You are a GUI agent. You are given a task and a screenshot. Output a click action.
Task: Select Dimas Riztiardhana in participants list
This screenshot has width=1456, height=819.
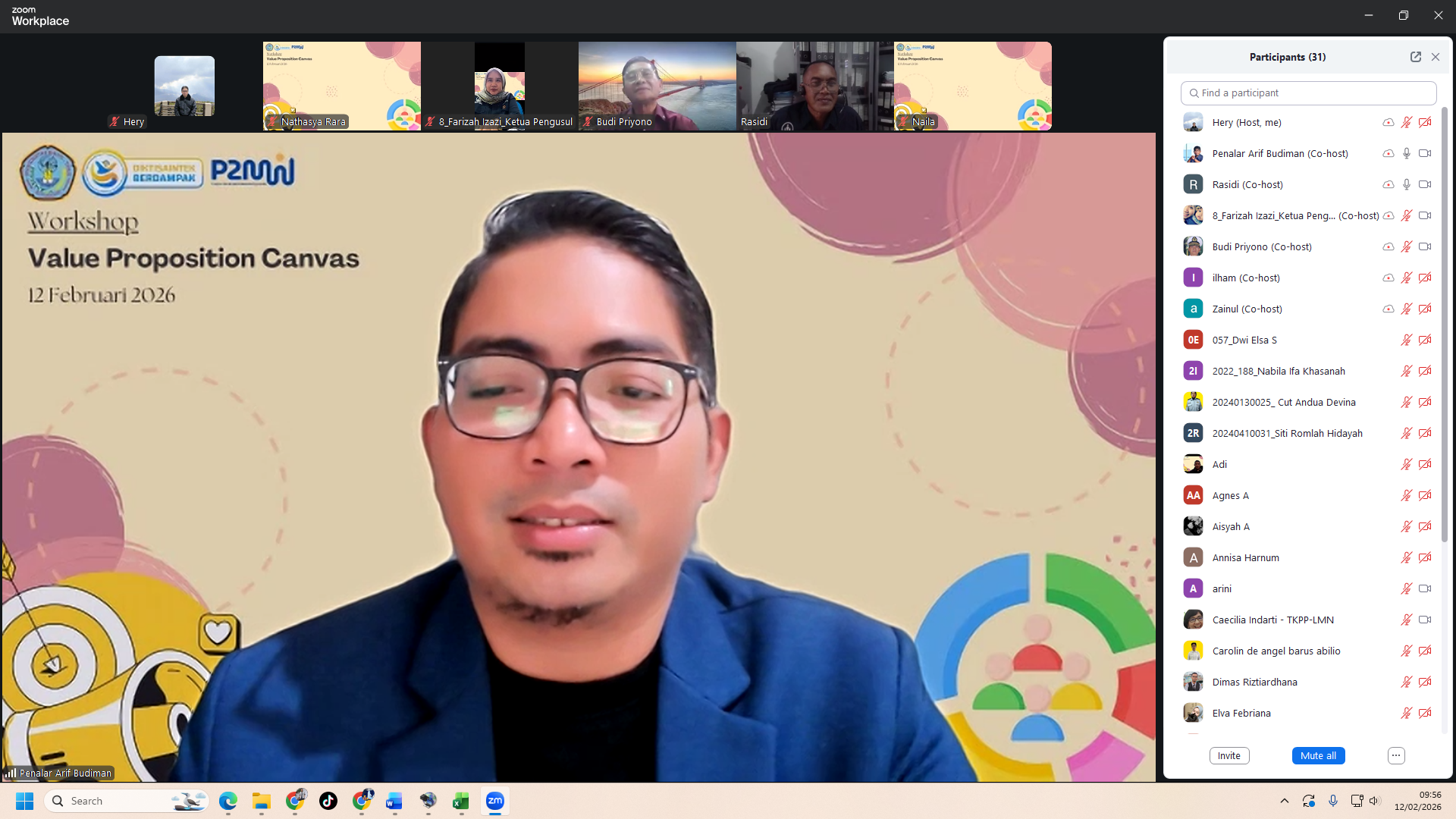pyautogui.click(x=1254, y=682)
